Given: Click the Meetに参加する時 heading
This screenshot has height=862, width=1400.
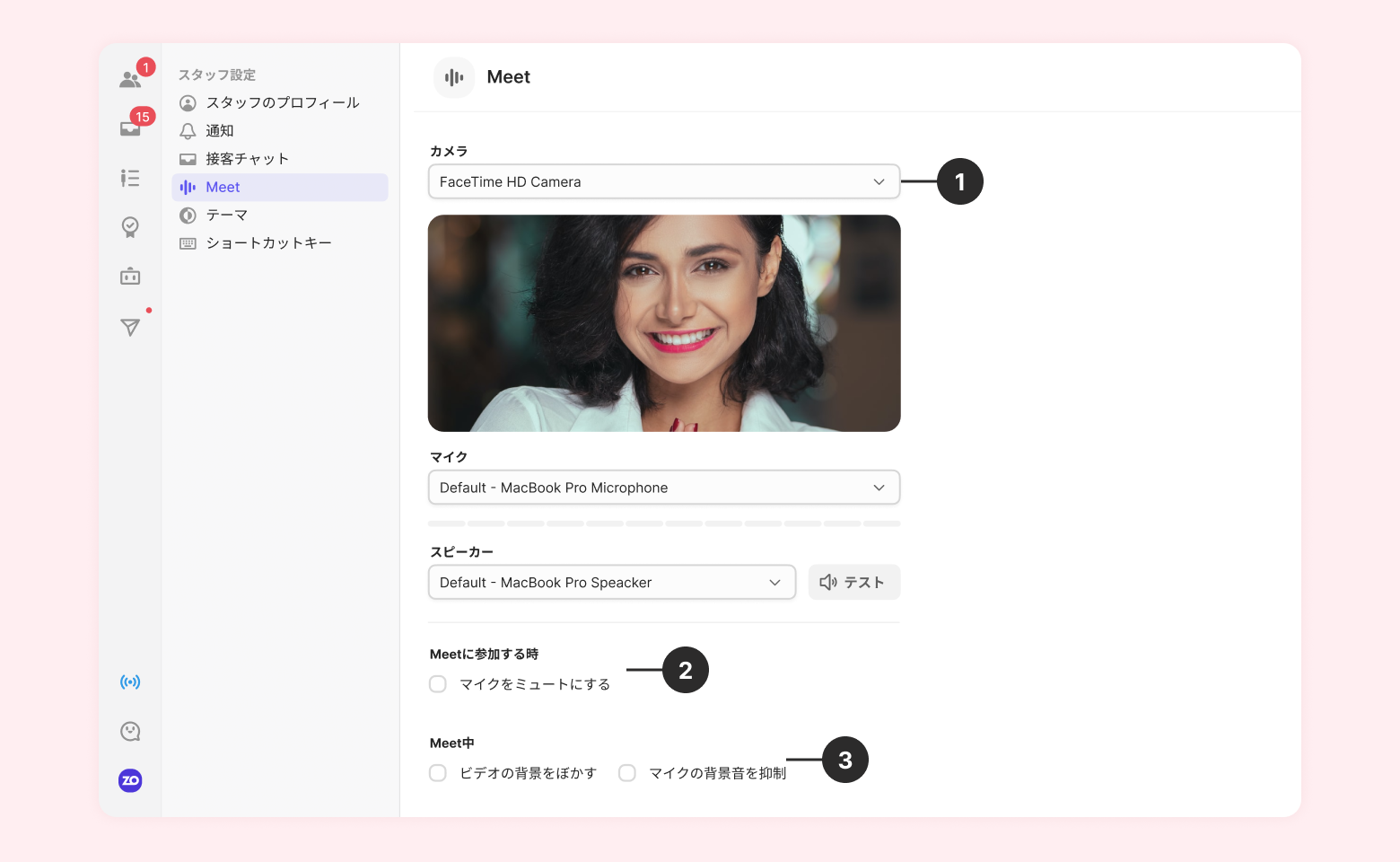Looking at the screenshot, I should click(x=484, y=654).
